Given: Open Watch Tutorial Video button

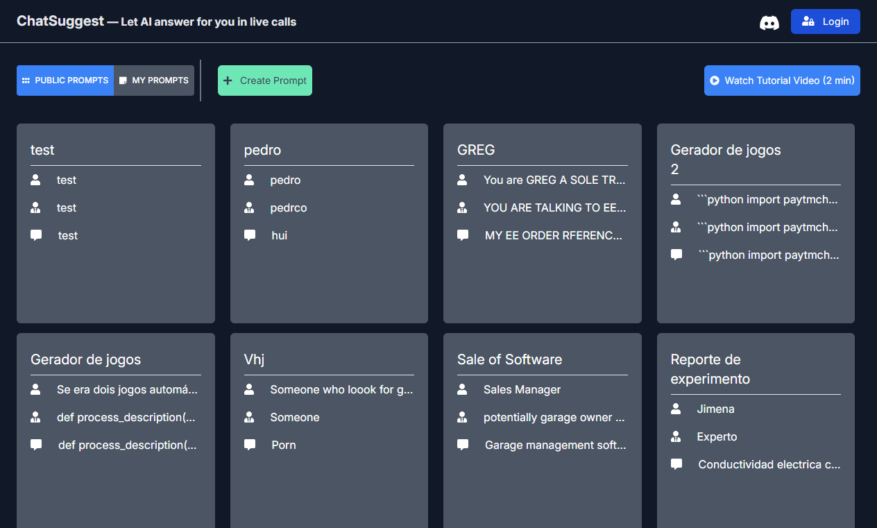Looking at the screenshot, I should 782,81.
